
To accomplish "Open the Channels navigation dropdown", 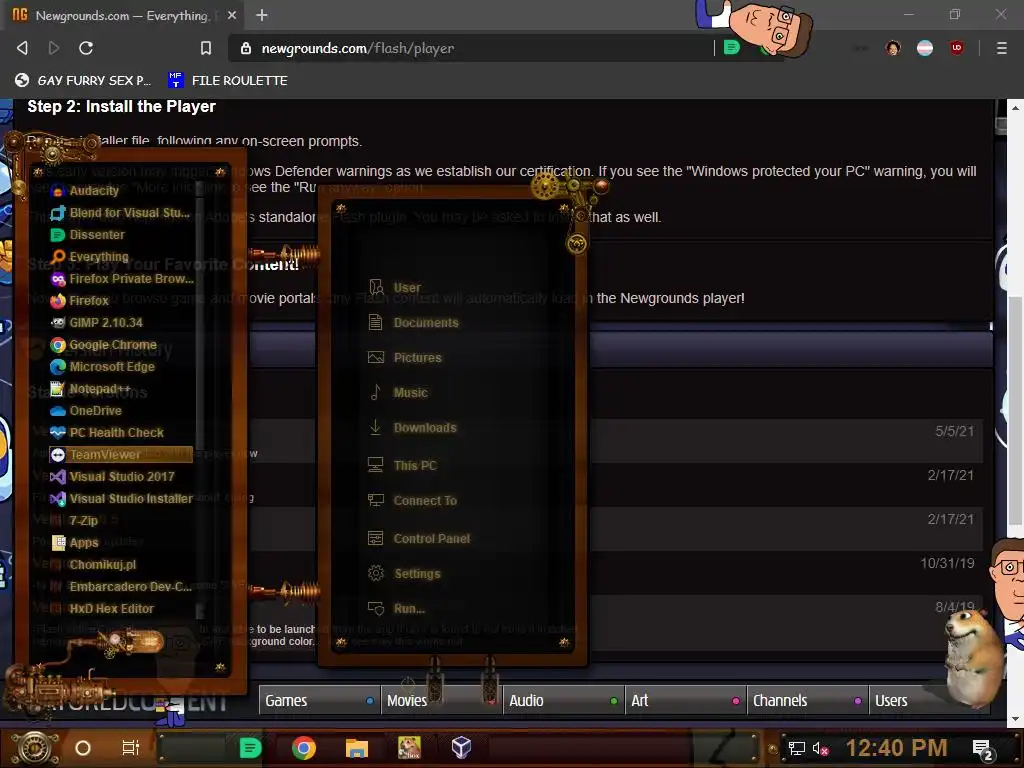I will (807, 700).
